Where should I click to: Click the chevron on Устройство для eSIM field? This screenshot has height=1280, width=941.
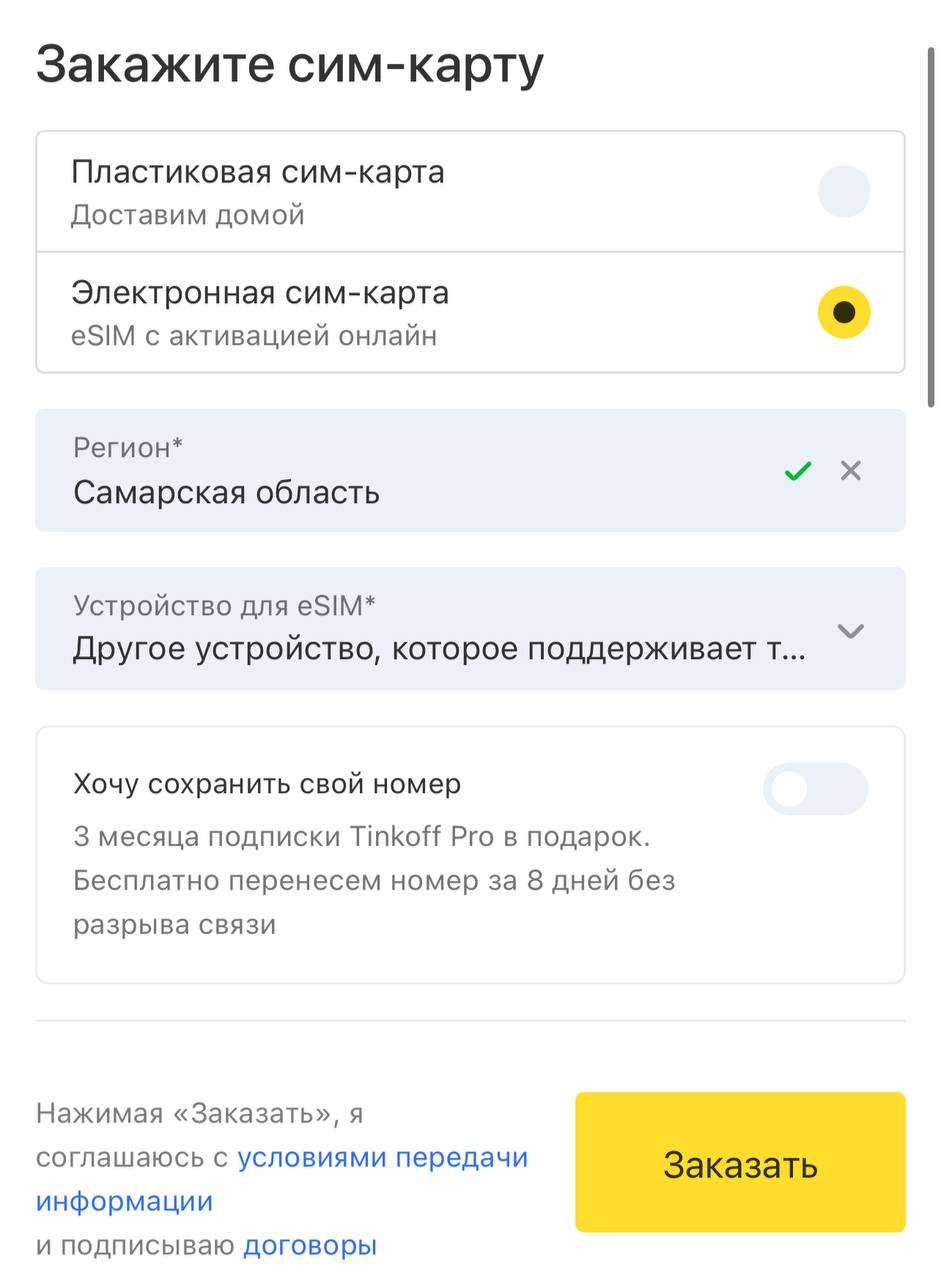(850, 631)
